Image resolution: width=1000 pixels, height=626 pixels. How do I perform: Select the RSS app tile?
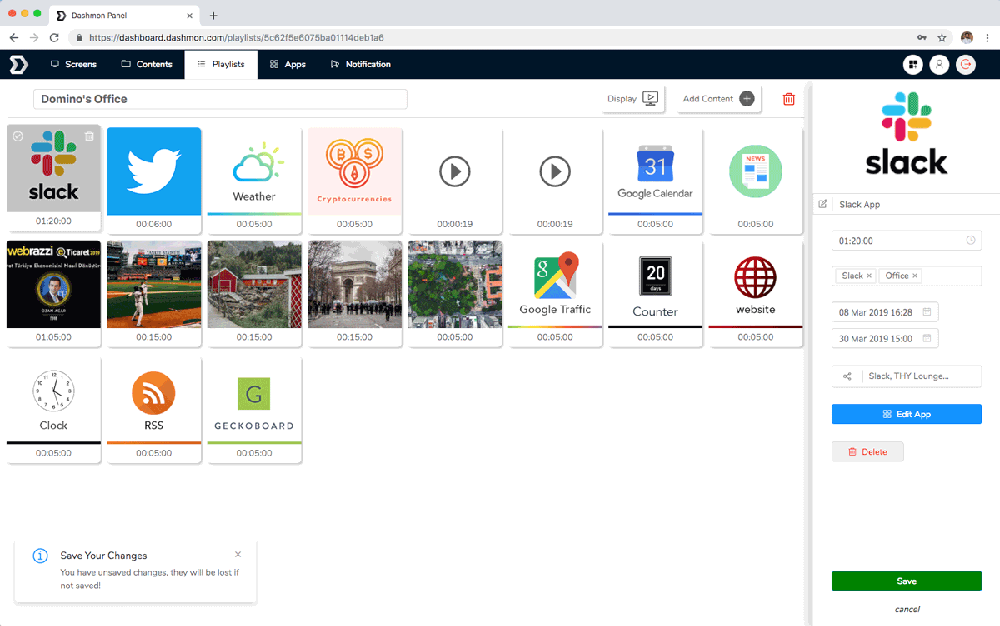tap(154, 409)
